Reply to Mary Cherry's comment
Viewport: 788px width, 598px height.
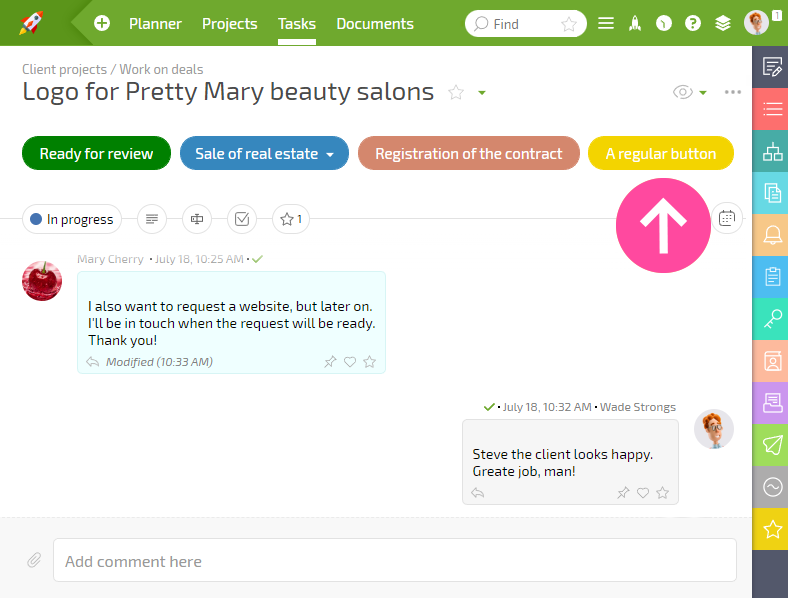coord(92,362)
